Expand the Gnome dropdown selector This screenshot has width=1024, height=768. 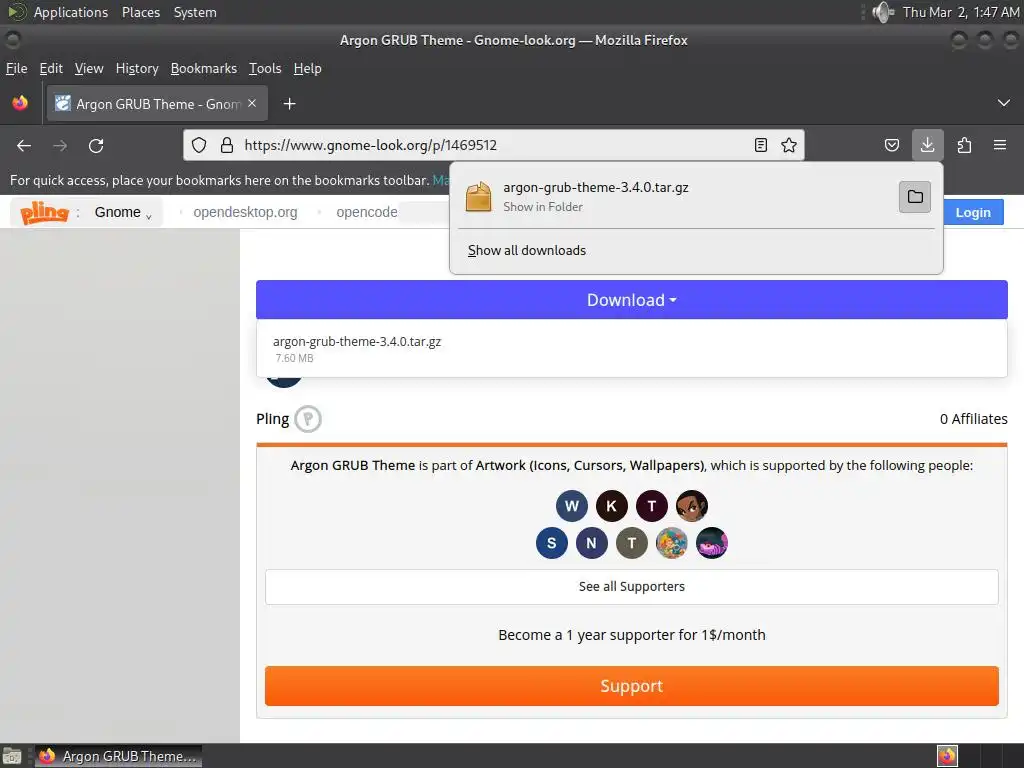click(x=123, y=212)
